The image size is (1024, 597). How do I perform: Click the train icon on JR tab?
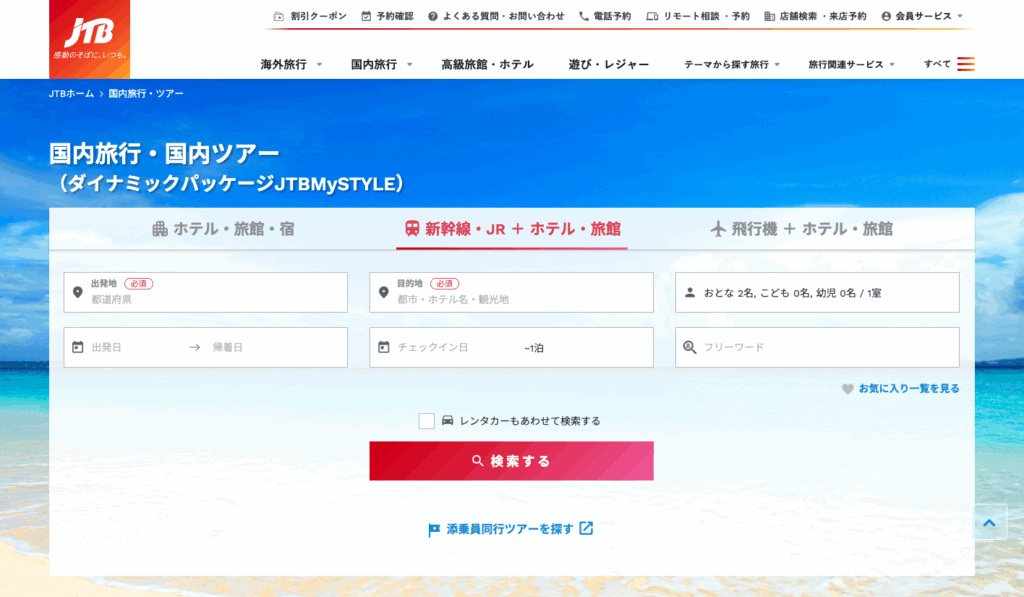[412, 229]
